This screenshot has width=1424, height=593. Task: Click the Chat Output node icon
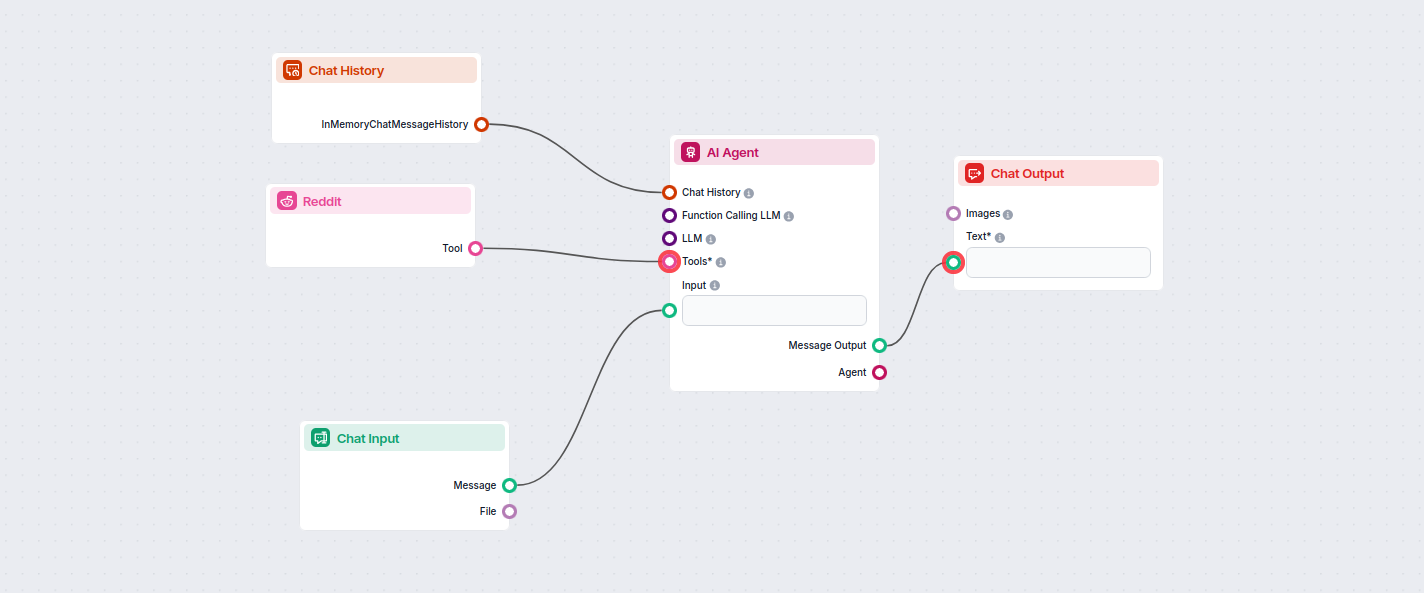pos(974,173)
